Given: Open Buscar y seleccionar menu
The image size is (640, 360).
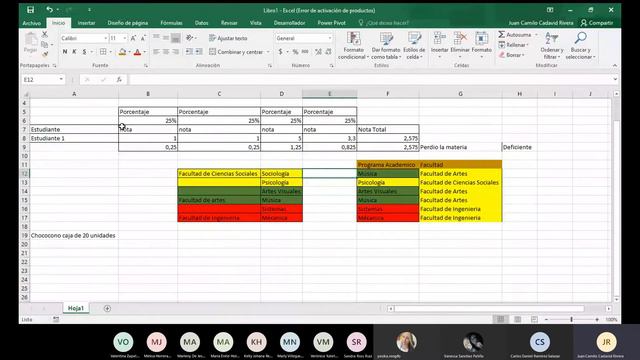Looking at the screenshot, I should 580,45.
